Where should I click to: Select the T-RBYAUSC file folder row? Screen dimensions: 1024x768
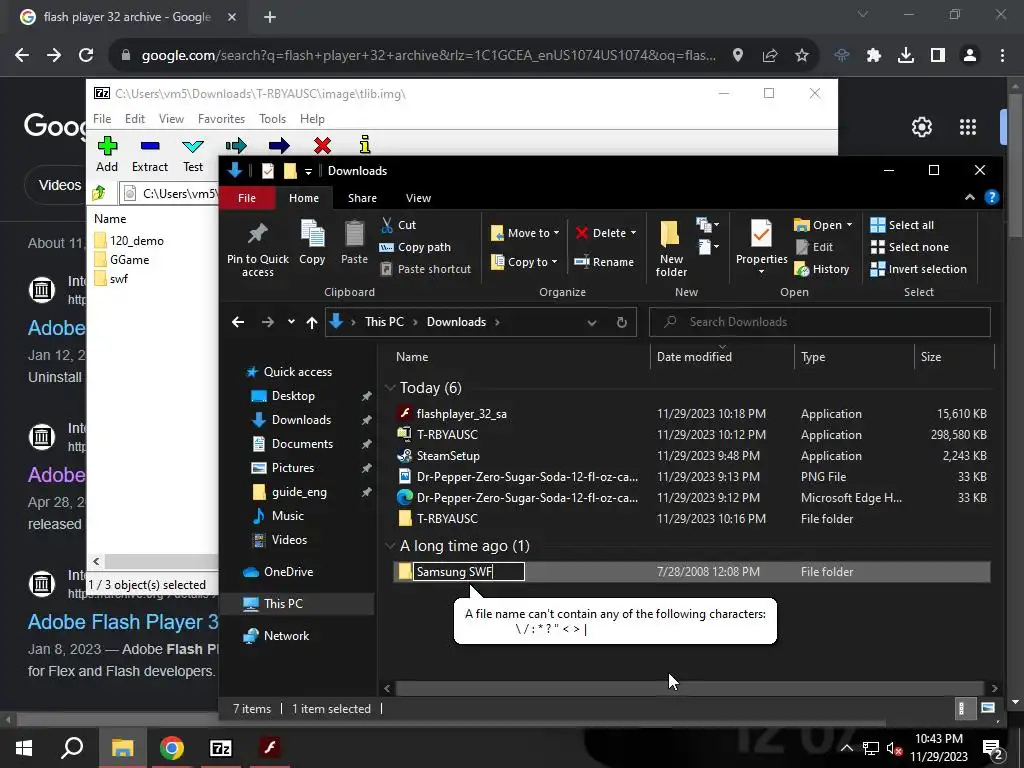tap(692, 519)
